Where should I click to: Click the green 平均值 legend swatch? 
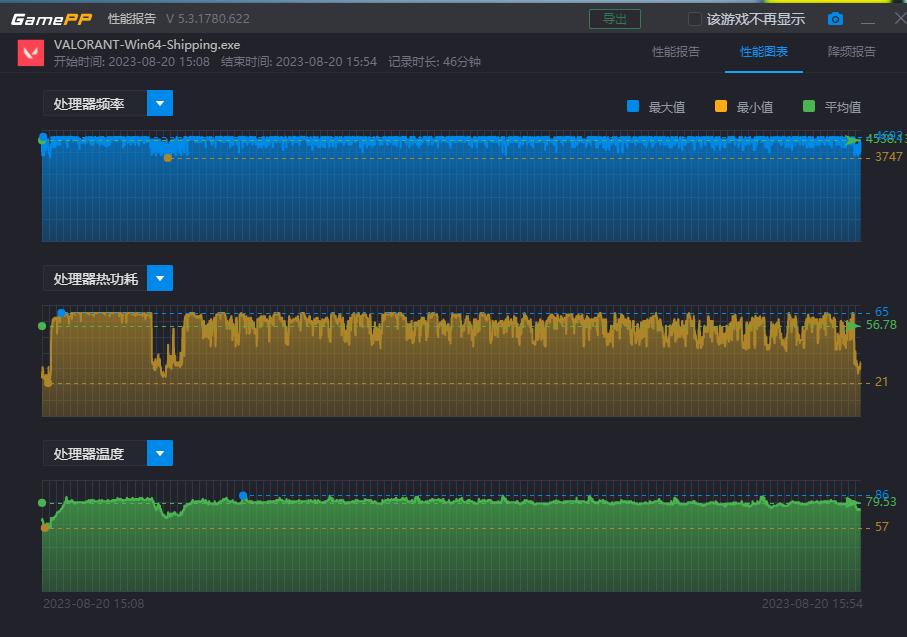point(808,106)
